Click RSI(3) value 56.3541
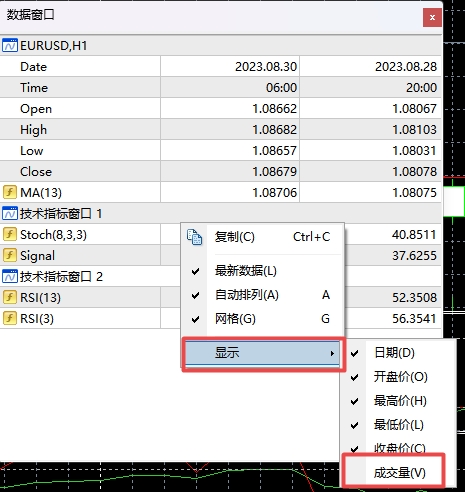 414,319
